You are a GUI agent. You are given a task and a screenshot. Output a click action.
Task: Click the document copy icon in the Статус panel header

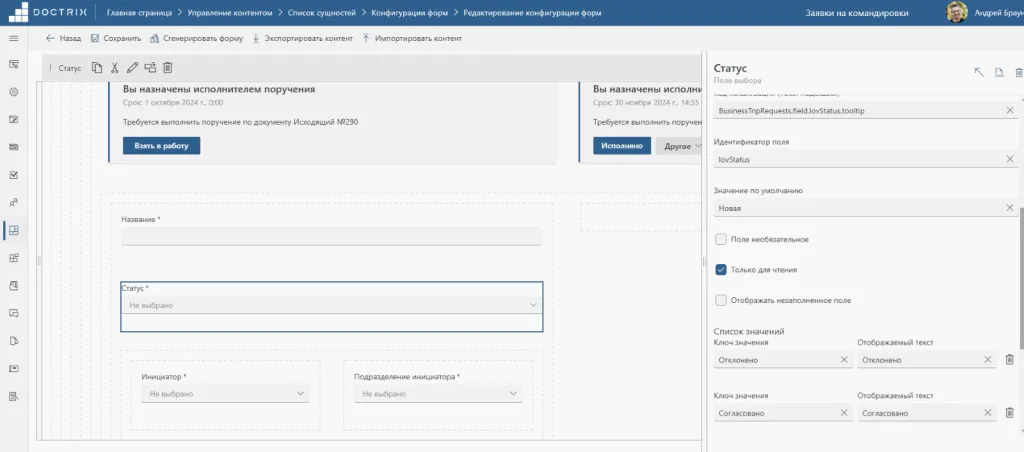point(999,72)
